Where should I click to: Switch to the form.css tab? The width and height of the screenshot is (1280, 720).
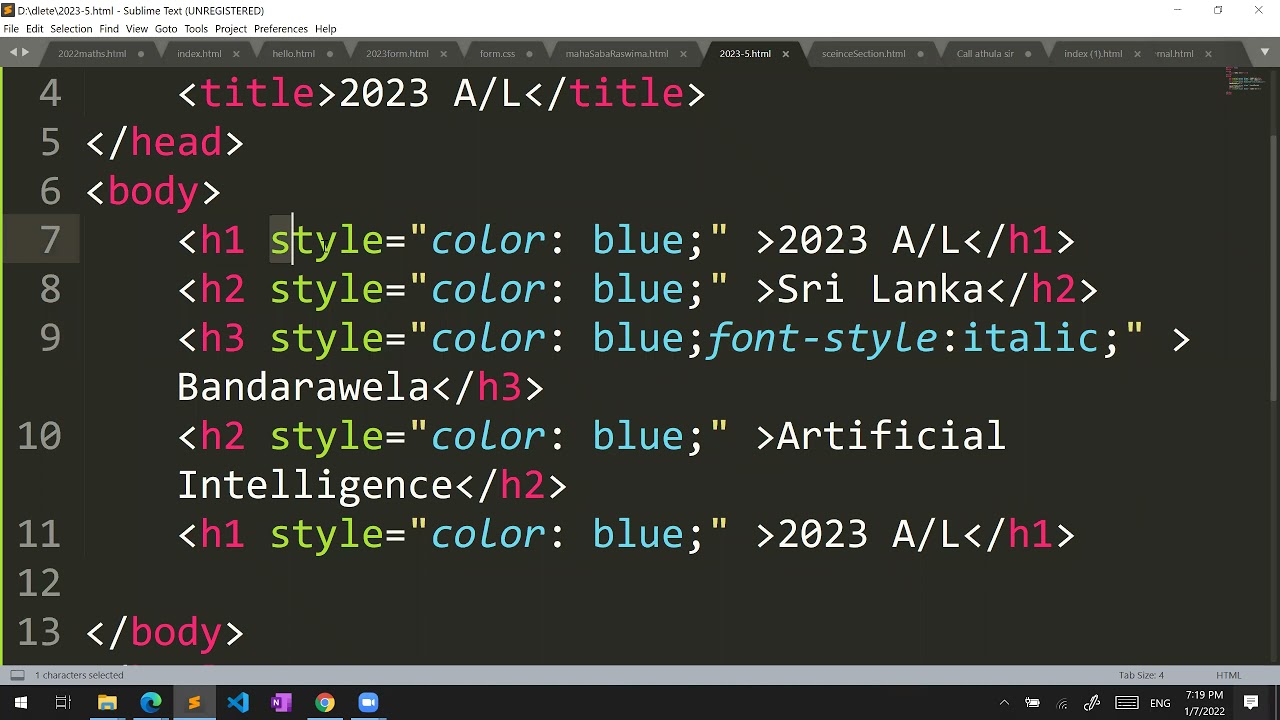click(x=497, y=54)
